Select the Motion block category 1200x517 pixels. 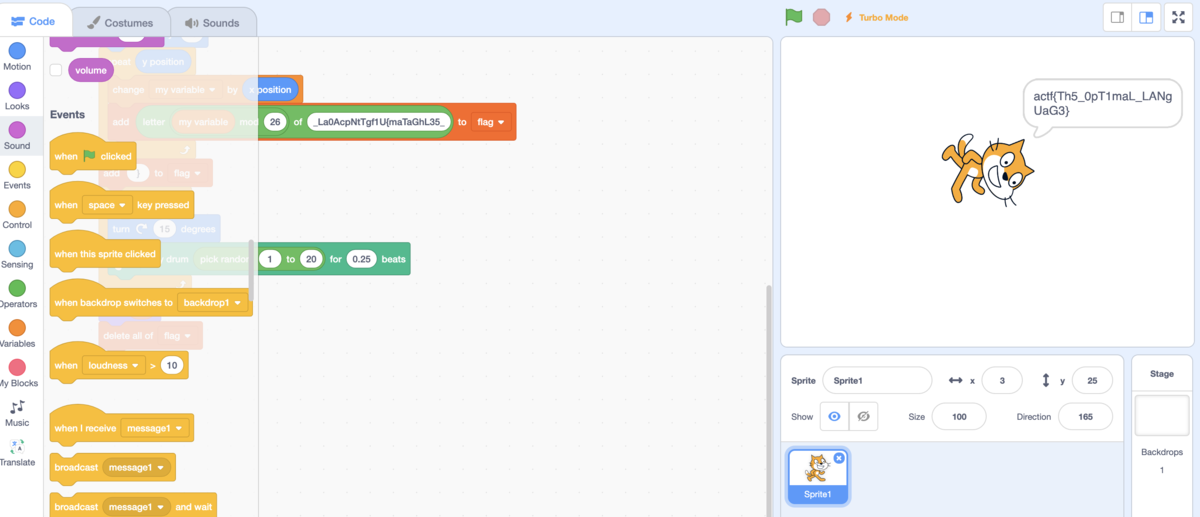(17, 57)
